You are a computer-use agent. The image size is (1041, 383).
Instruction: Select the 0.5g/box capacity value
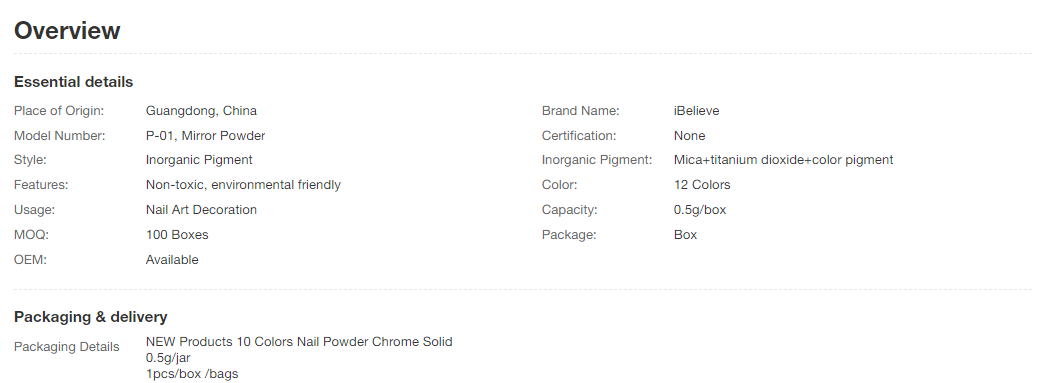(700, 210)
